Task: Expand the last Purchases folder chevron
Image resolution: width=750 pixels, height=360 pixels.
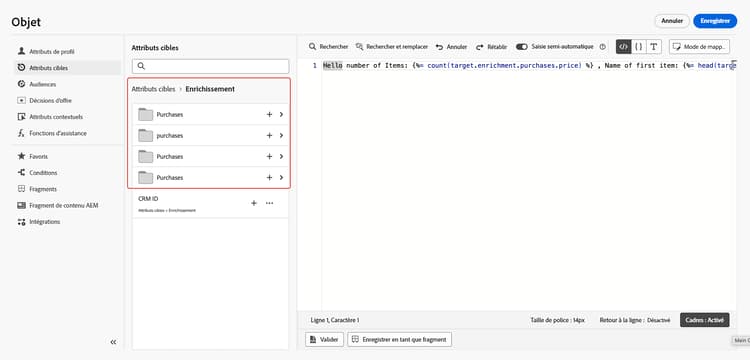Action: click(x=281, y=178)
